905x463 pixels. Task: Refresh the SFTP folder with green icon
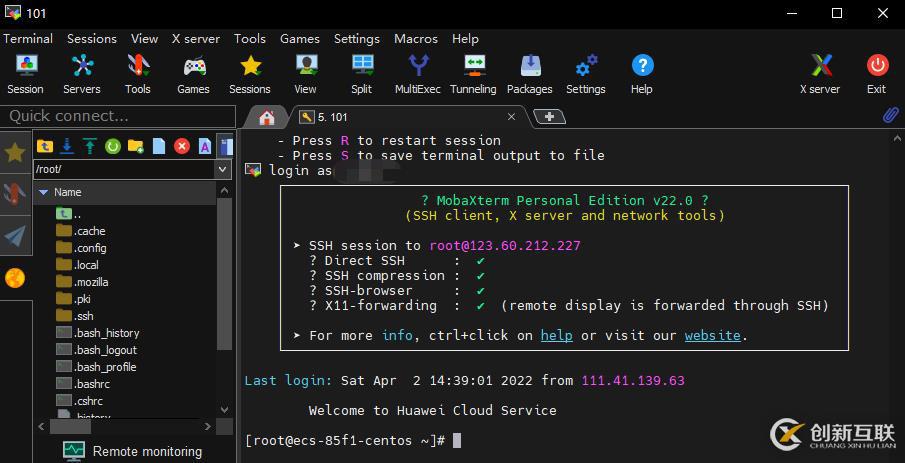113,146
